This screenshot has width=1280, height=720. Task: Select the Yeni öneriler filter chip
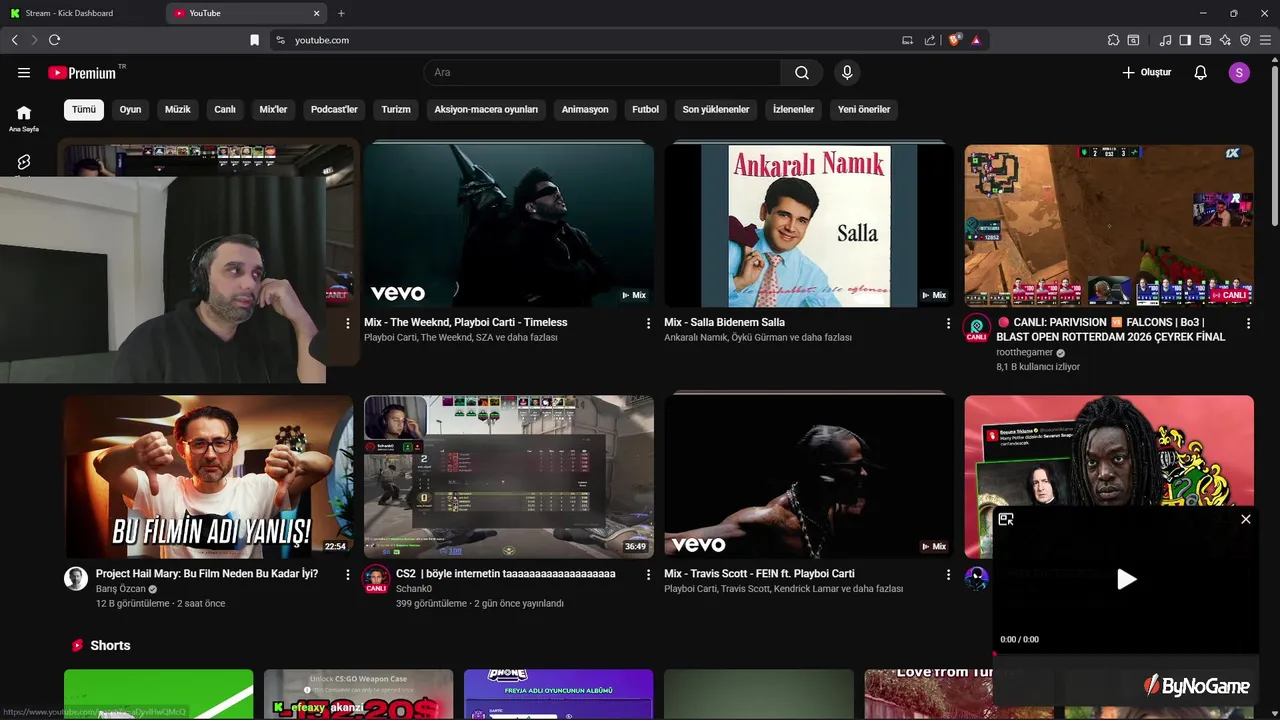pyautogui.click(x=864, y=109)
